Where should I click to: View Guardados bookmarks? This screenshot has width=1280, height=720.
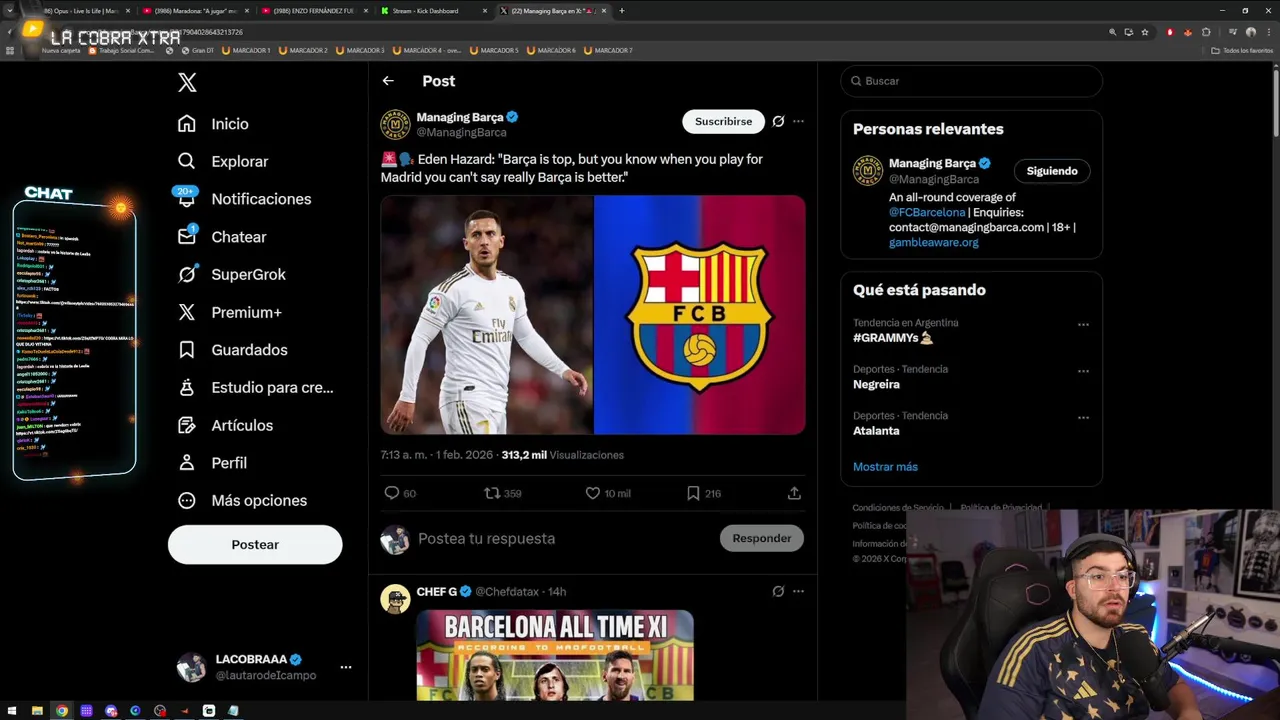(x=232, y=350)
